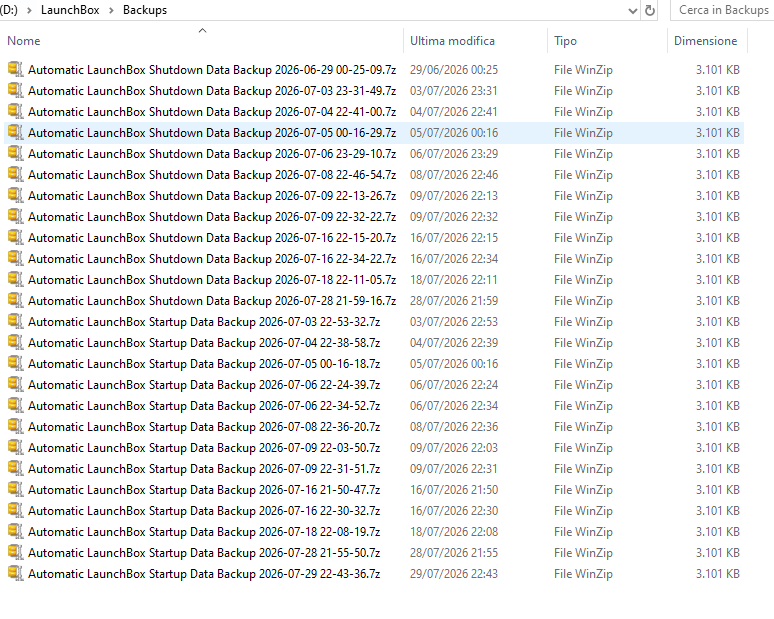Click archive icon of Shutdown Backup 2026-07-08 22-46-54

click(15, 174)
